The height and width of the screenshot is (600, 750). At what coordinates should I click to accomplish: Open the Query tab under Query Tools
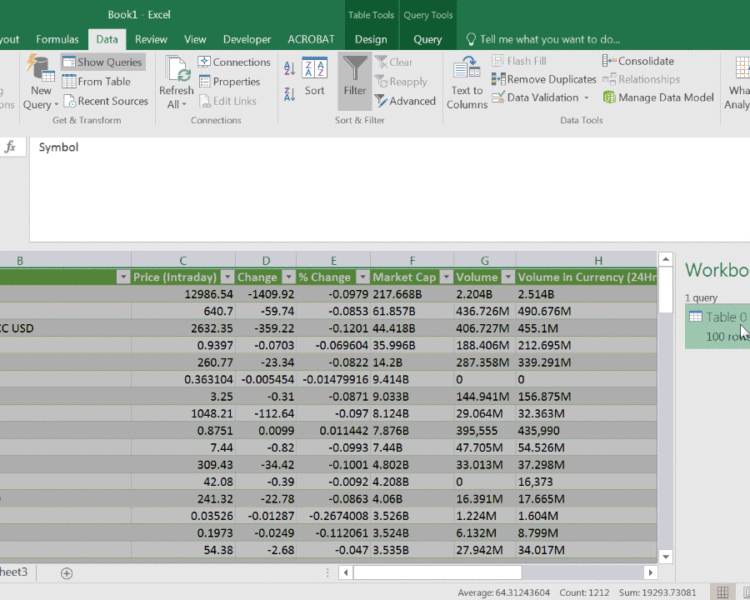[x=427, y=39]
